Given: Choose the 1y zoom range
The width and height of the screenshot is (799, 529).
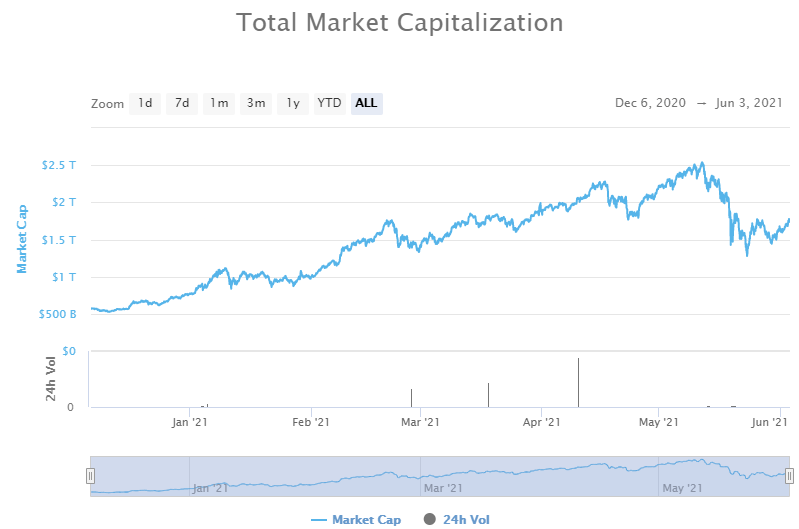Looking at the screenshot, I should 292,103.
